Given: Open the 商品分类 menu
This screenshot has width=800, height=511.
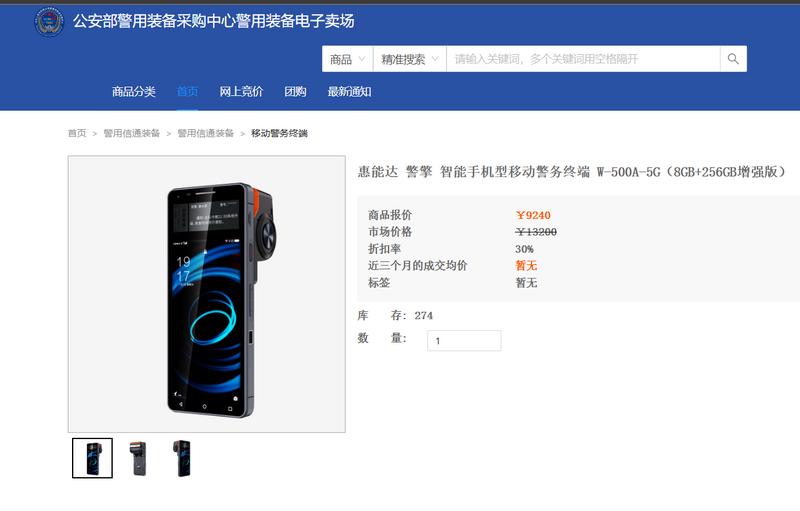Looking at the screenshot, I should click(x=134, y=92).
